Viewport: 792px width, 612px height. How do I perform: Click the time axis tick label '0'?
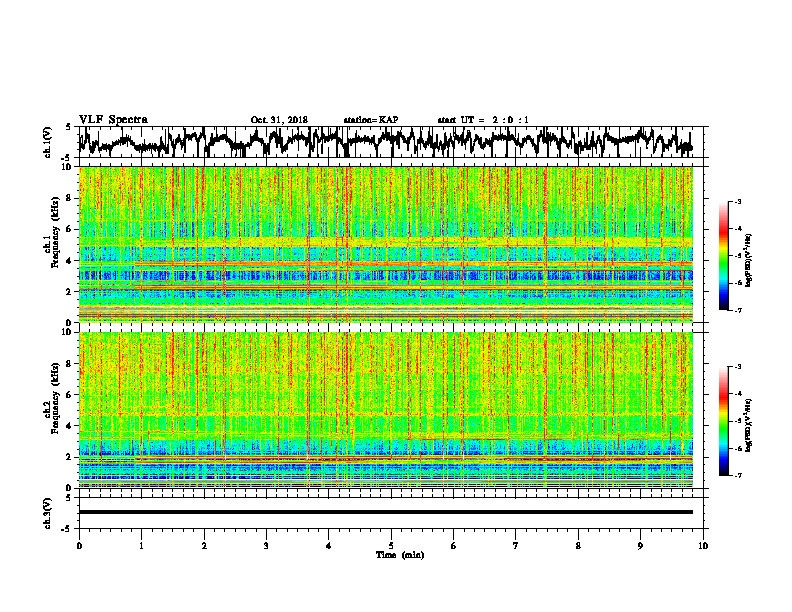click(x=79, y=546)
